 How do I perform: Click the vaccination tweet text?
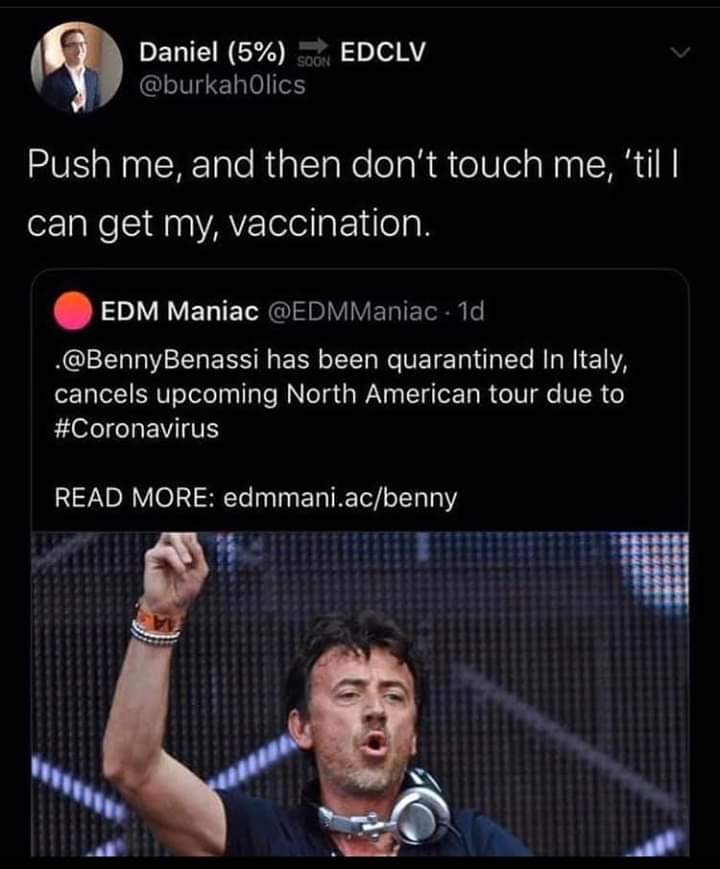300,190
